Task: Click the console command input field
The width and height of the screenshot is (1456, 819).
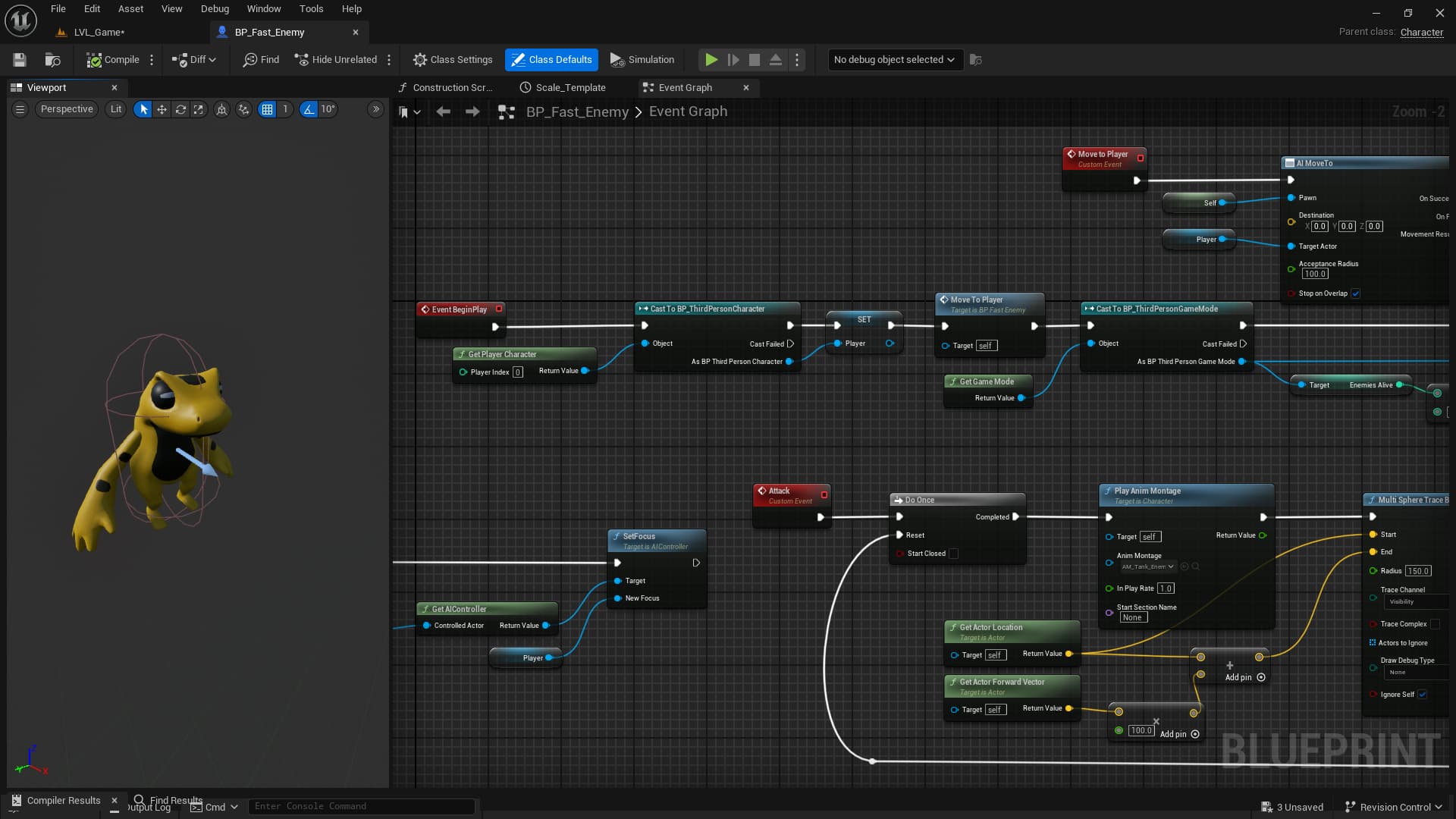Action: [x=362, y=806]
